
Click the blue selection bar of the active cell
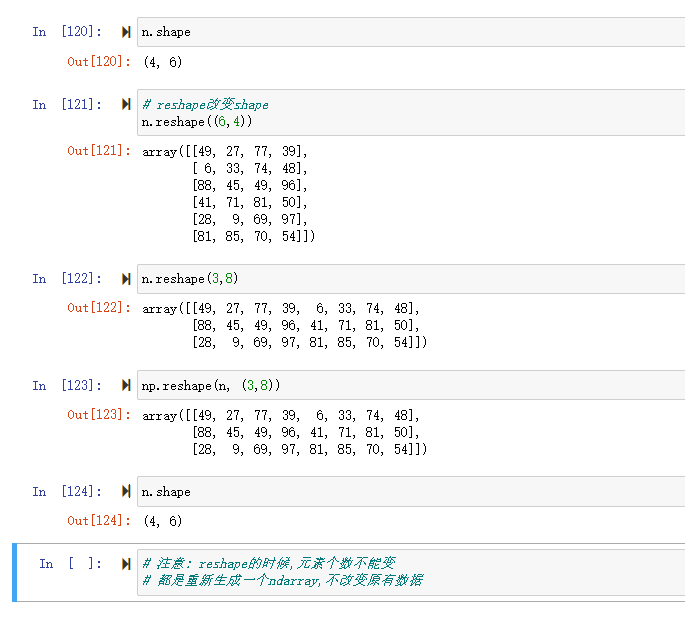pos(15,573)
